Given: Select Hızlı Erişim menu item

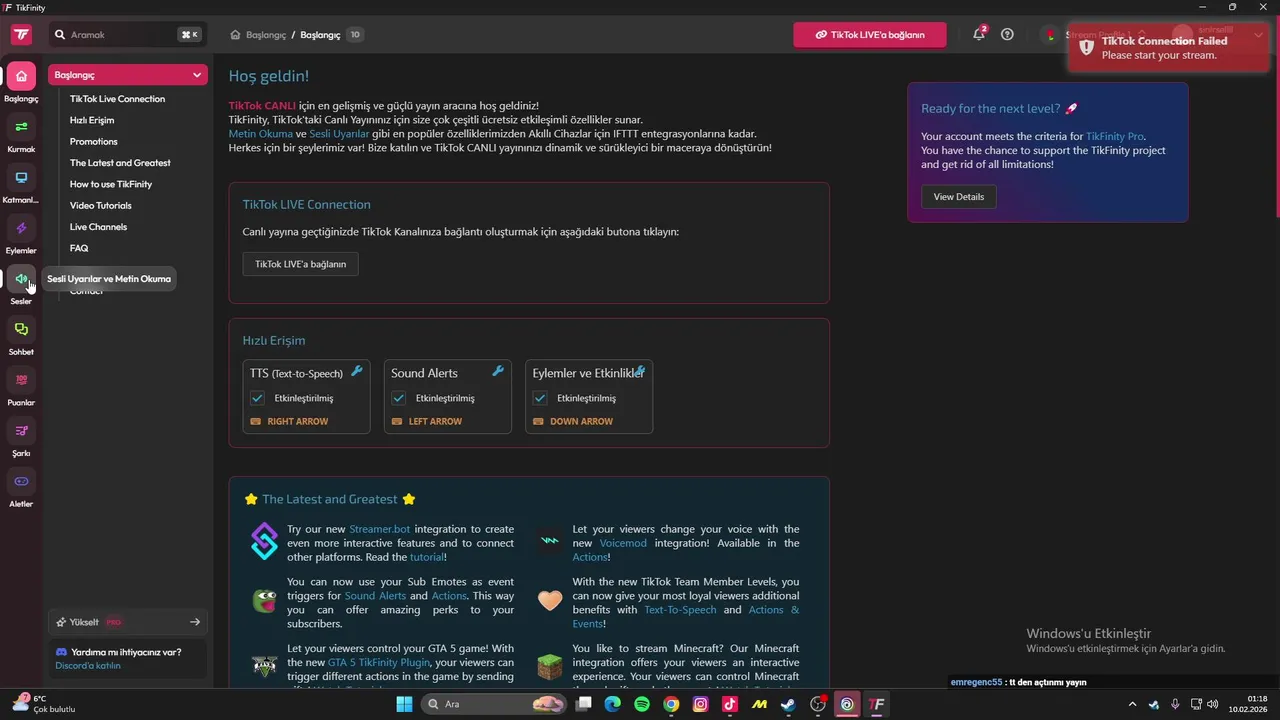Looking at the screenshot, I should point(92,120).
